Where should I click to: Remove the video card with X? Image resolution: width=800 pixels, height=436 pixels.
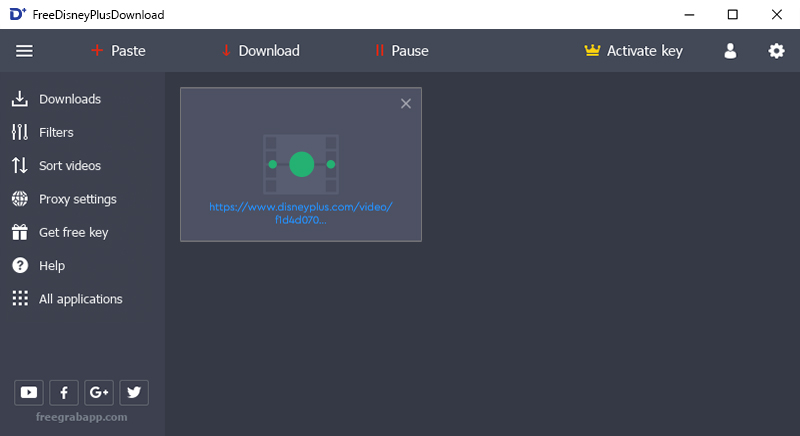click(406, 104)
